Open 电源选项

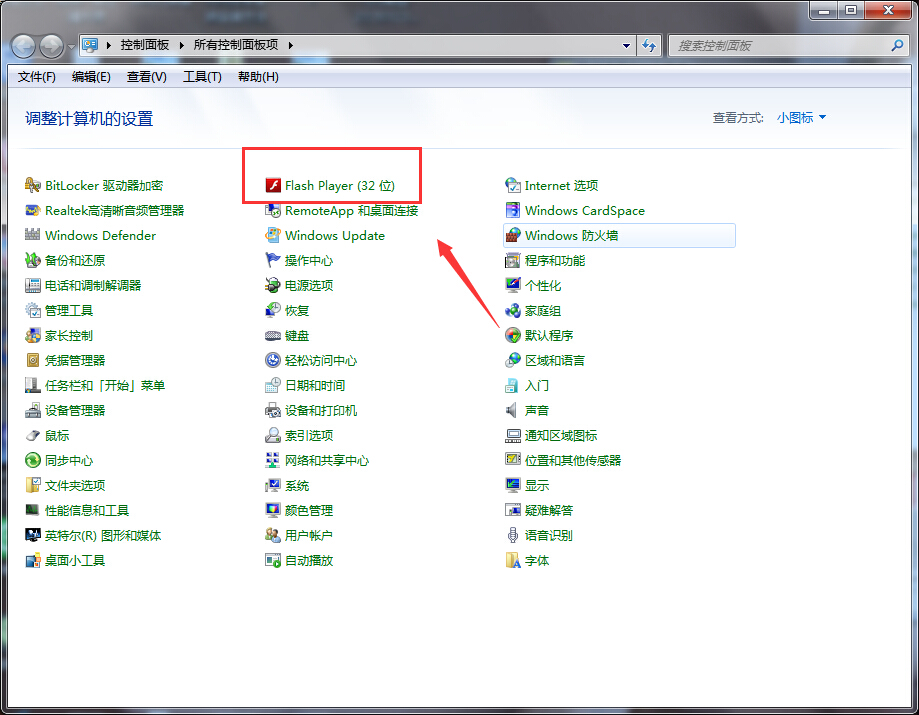[312, 285]
